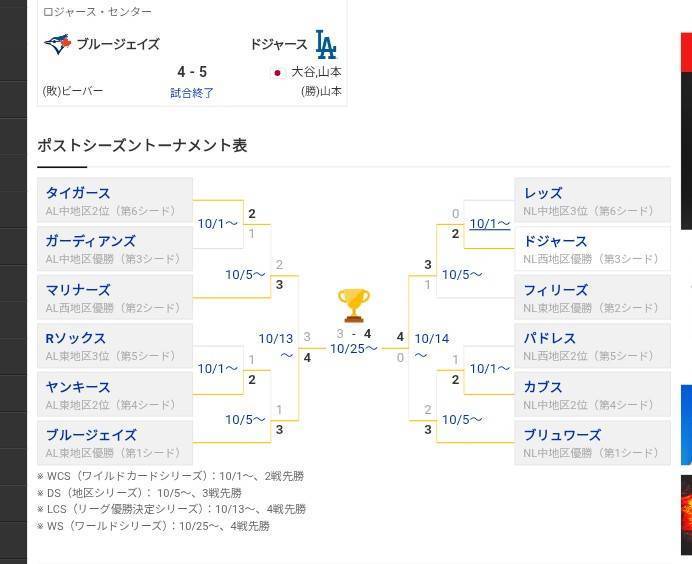Open the マリナーズ team page

coord(78,290)
